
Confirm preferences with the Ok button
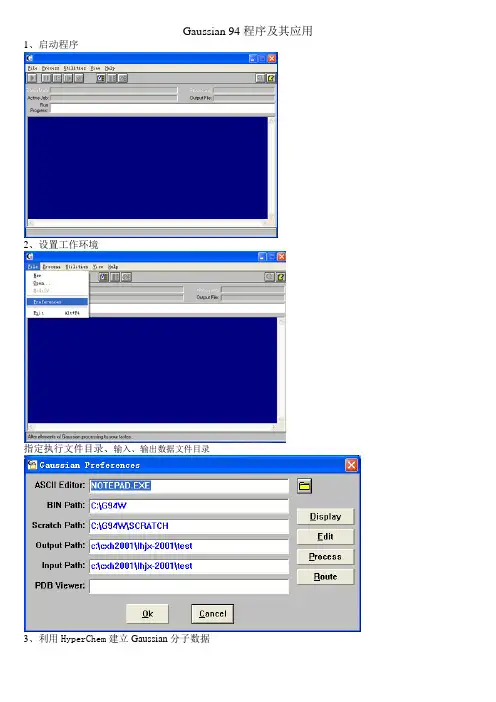click(147, 614)
